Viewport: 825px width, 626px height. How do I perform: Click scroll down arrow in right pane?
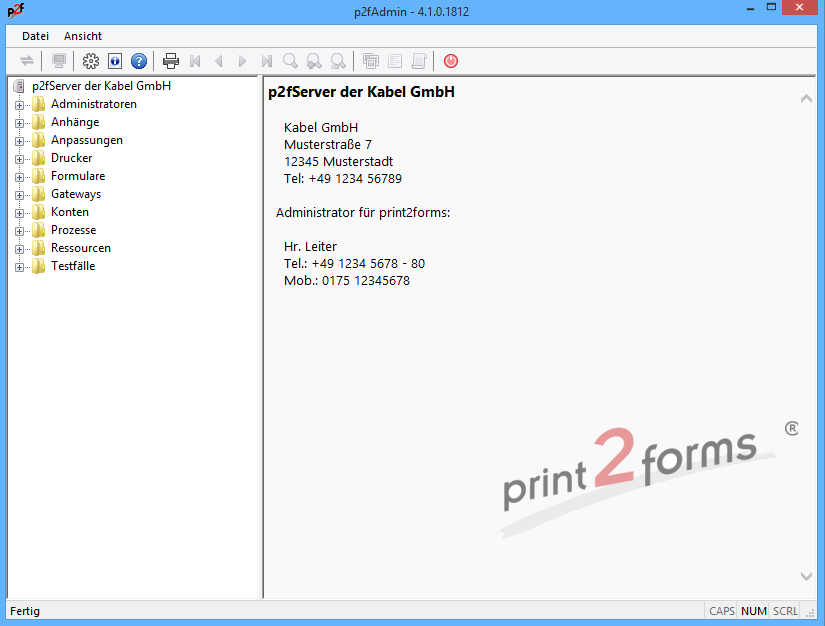pyautogui.click(x=807, y=576)
